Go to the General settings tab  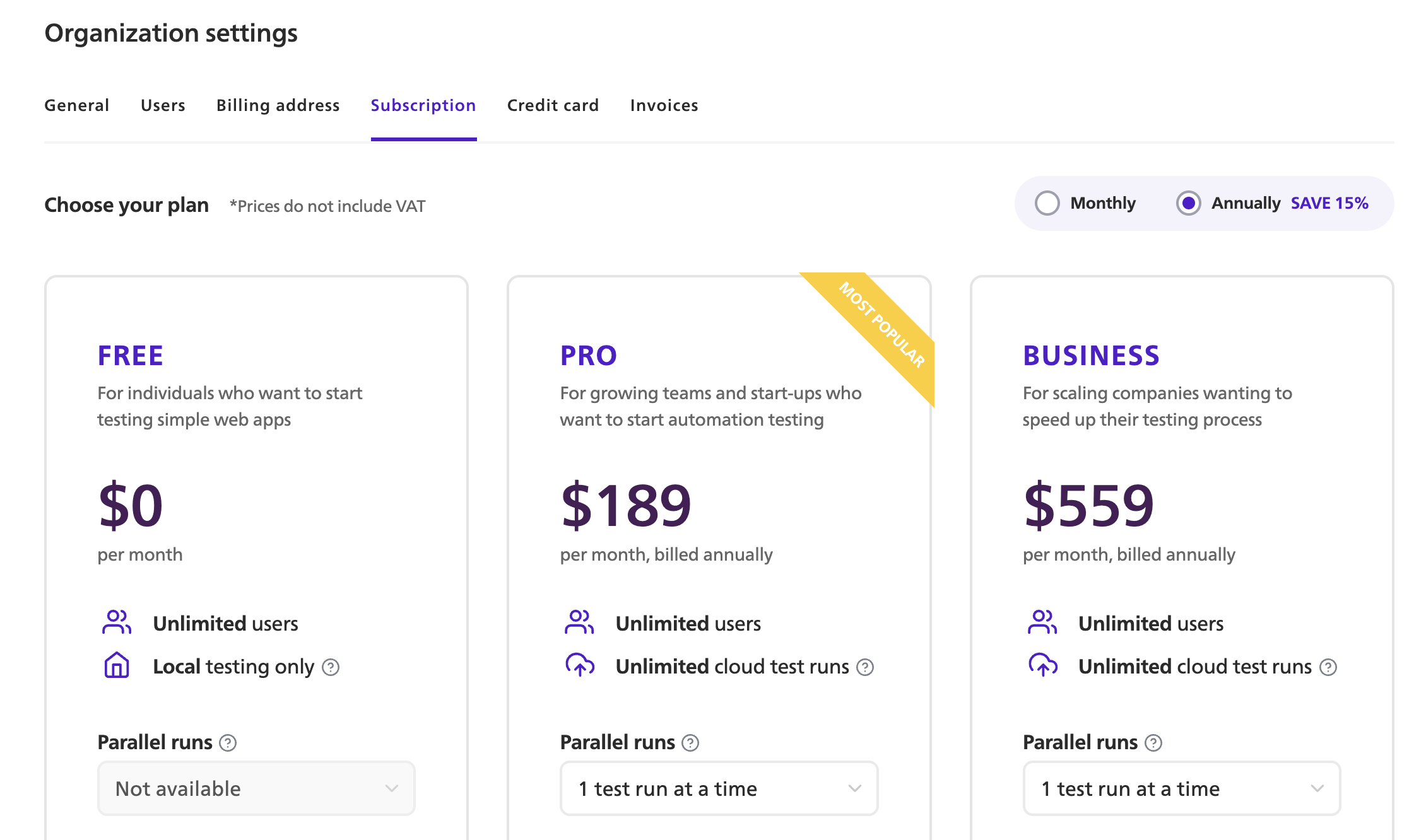(76, 105)
